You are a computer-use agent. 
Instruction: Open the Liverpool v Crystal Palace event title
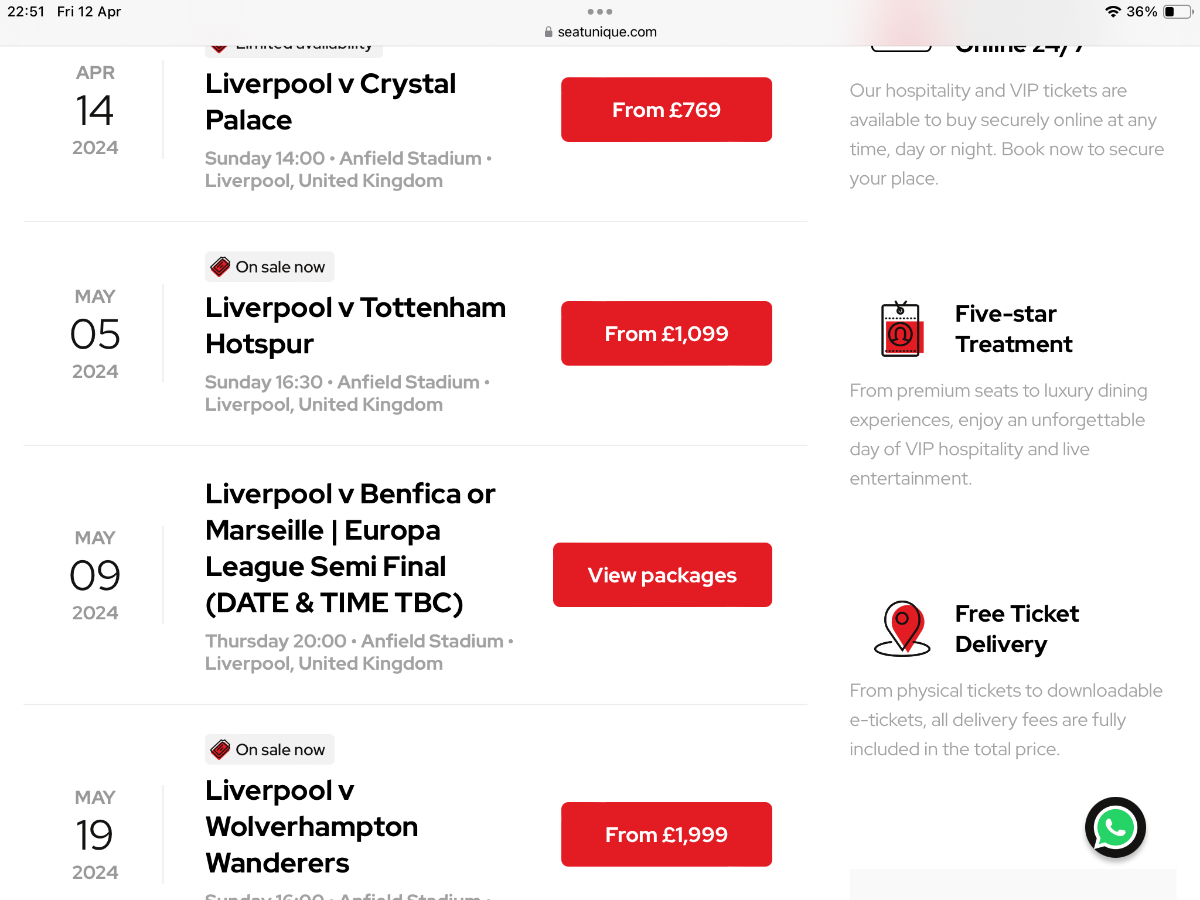point(331,102)
